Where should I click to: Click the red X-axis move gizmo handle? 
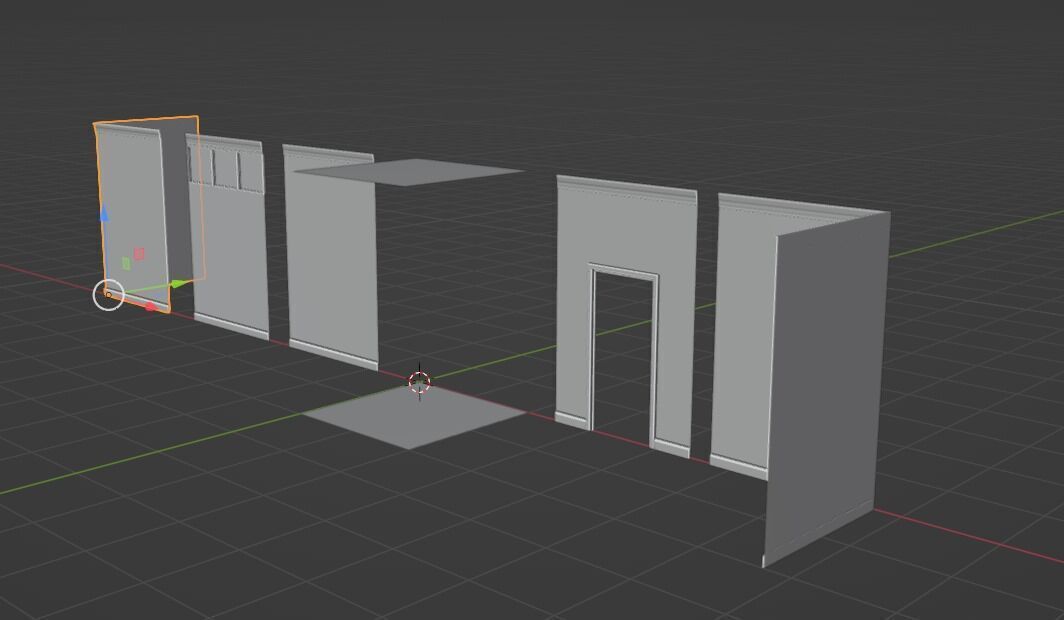151,307
